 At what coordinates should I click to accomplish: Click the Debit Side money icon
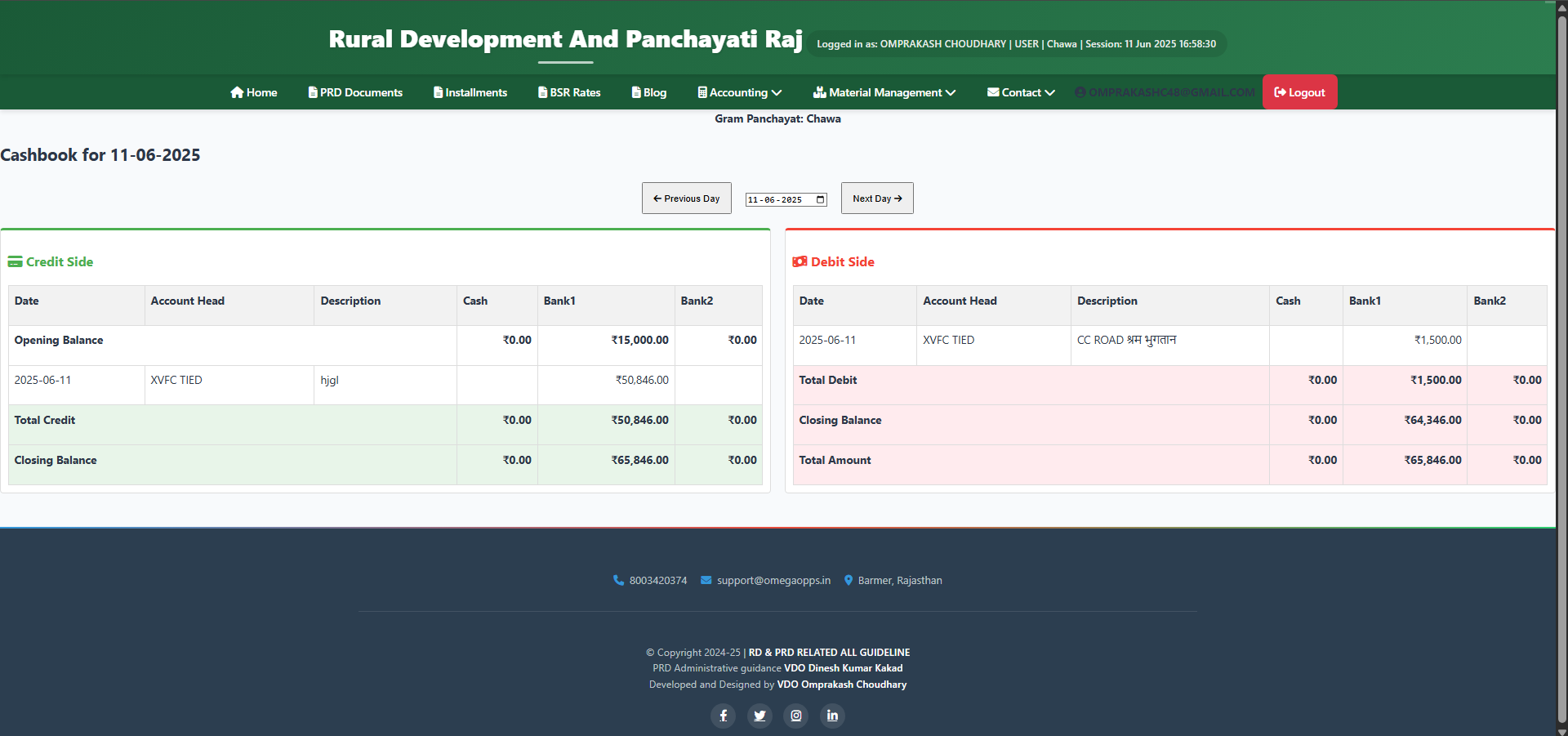pos(800,262)
